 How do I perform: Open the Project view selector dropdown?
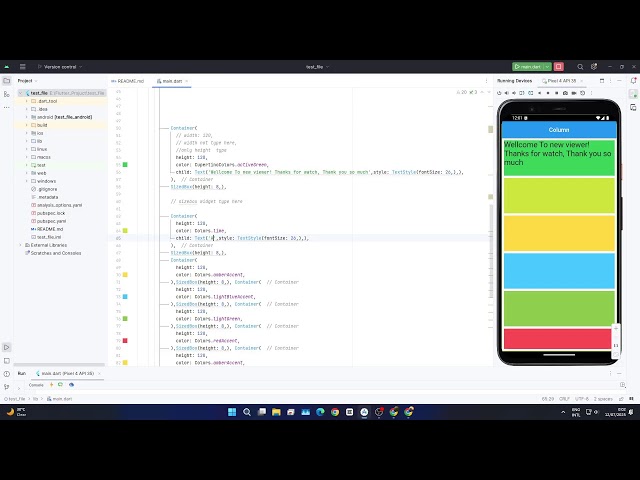[27, 81]
